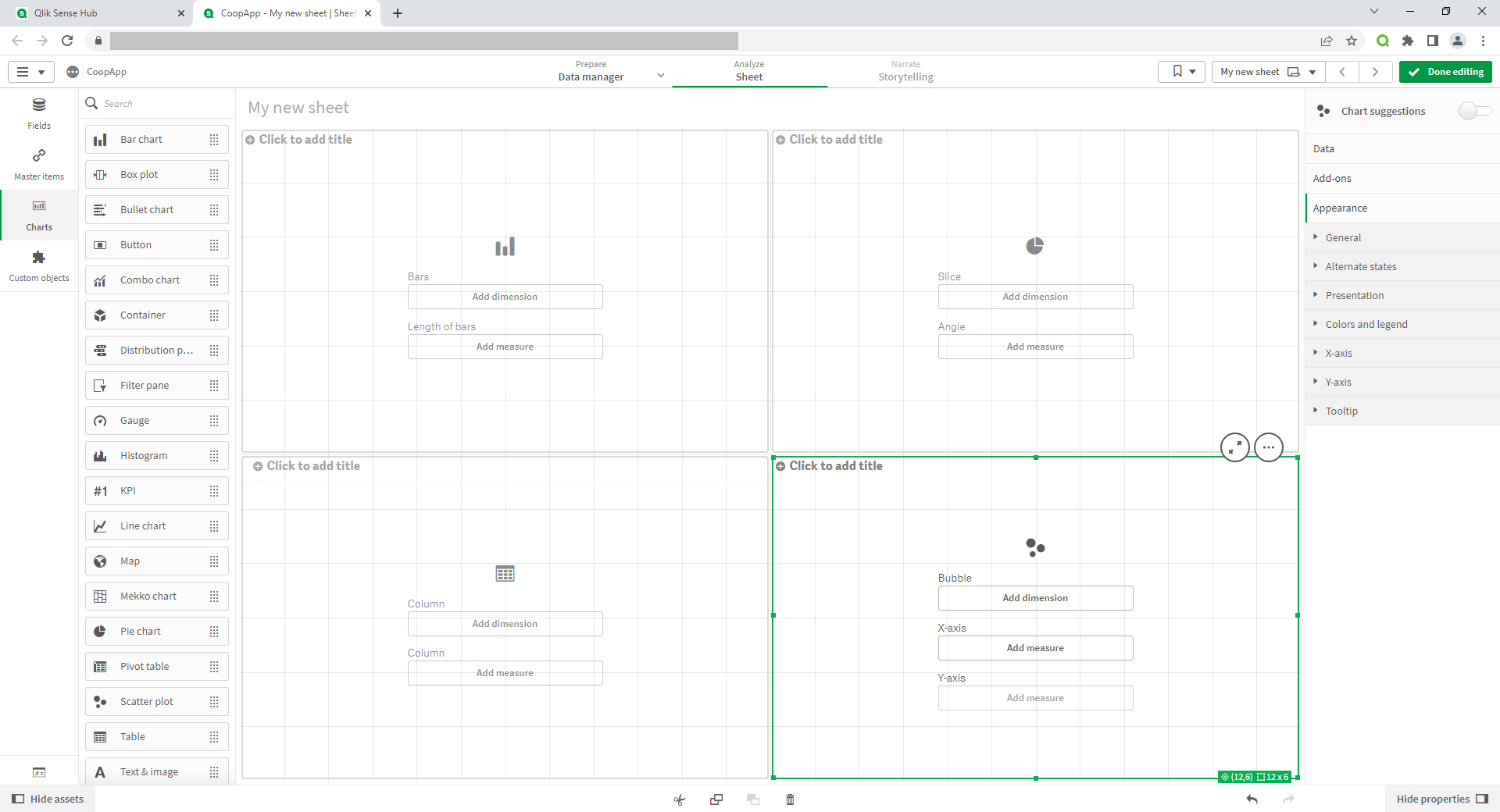
Task: Hide the properties panel
Action: point(1441,799)
